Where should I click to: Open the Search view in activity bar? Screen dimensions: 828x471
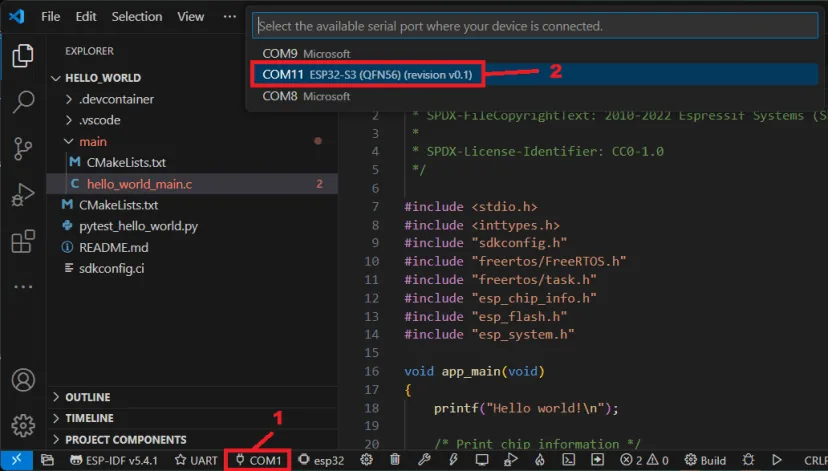(23, 101)
